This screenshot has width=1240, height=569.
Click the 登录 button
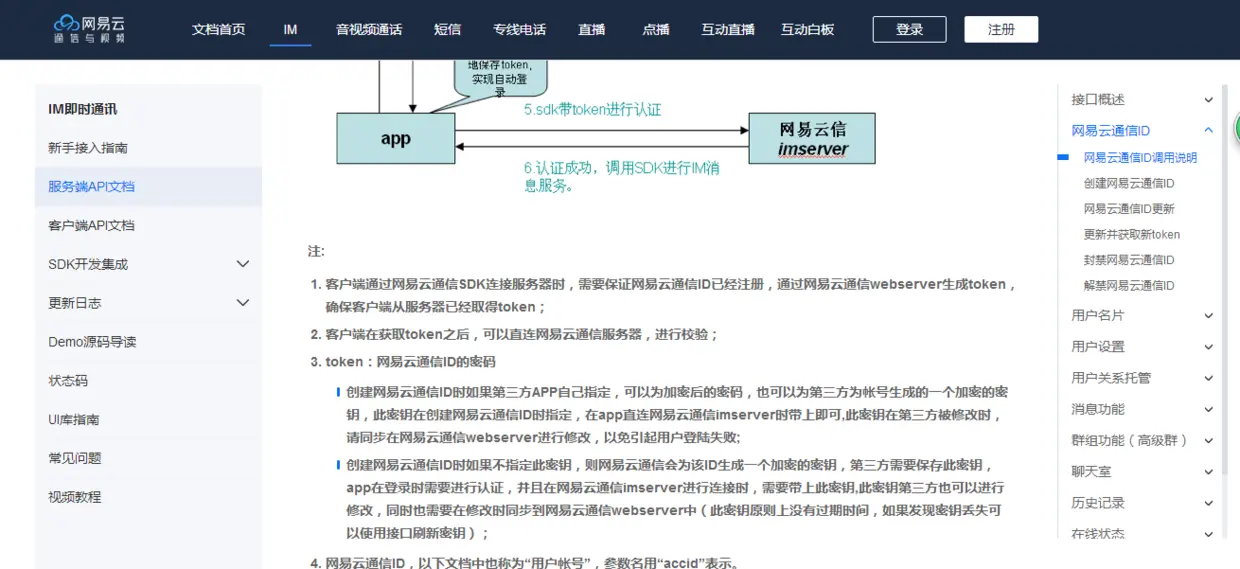tap(909, 29)
